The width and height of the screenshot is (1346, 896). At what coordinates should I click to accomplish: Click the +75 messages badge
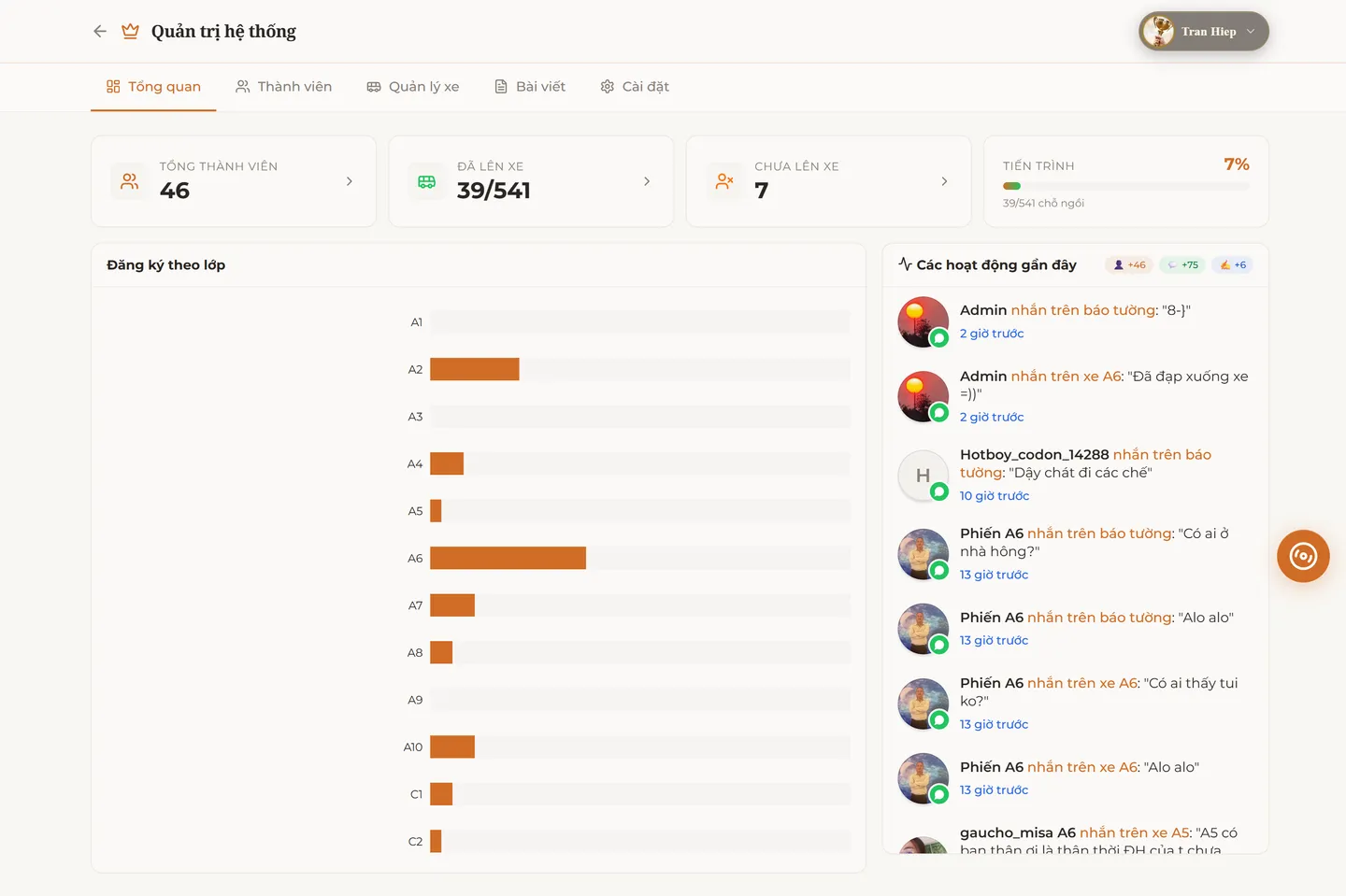(x=1182, y=265)
